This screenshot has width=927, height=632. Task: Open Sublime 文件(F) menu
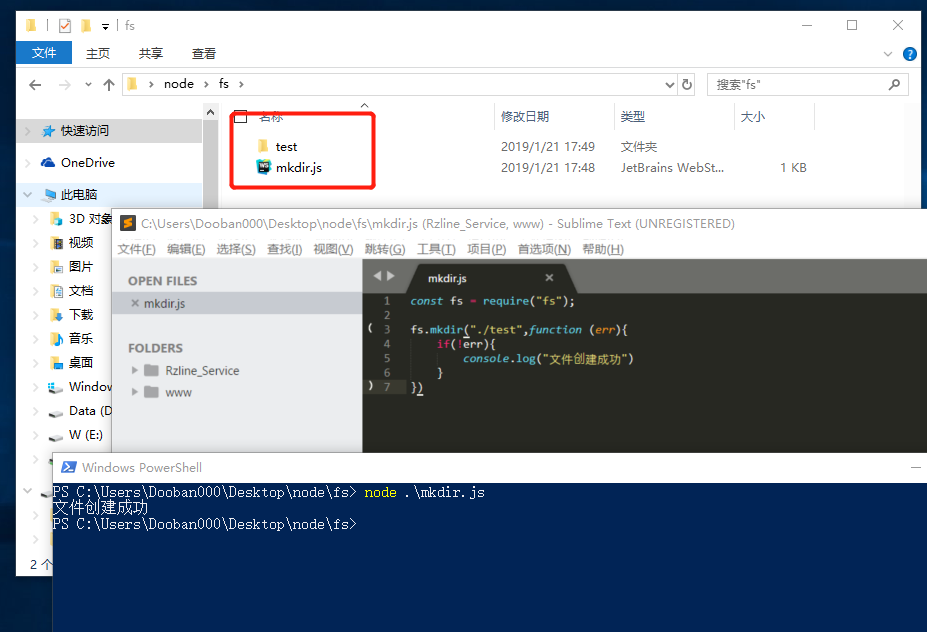[x=137, y=249]
